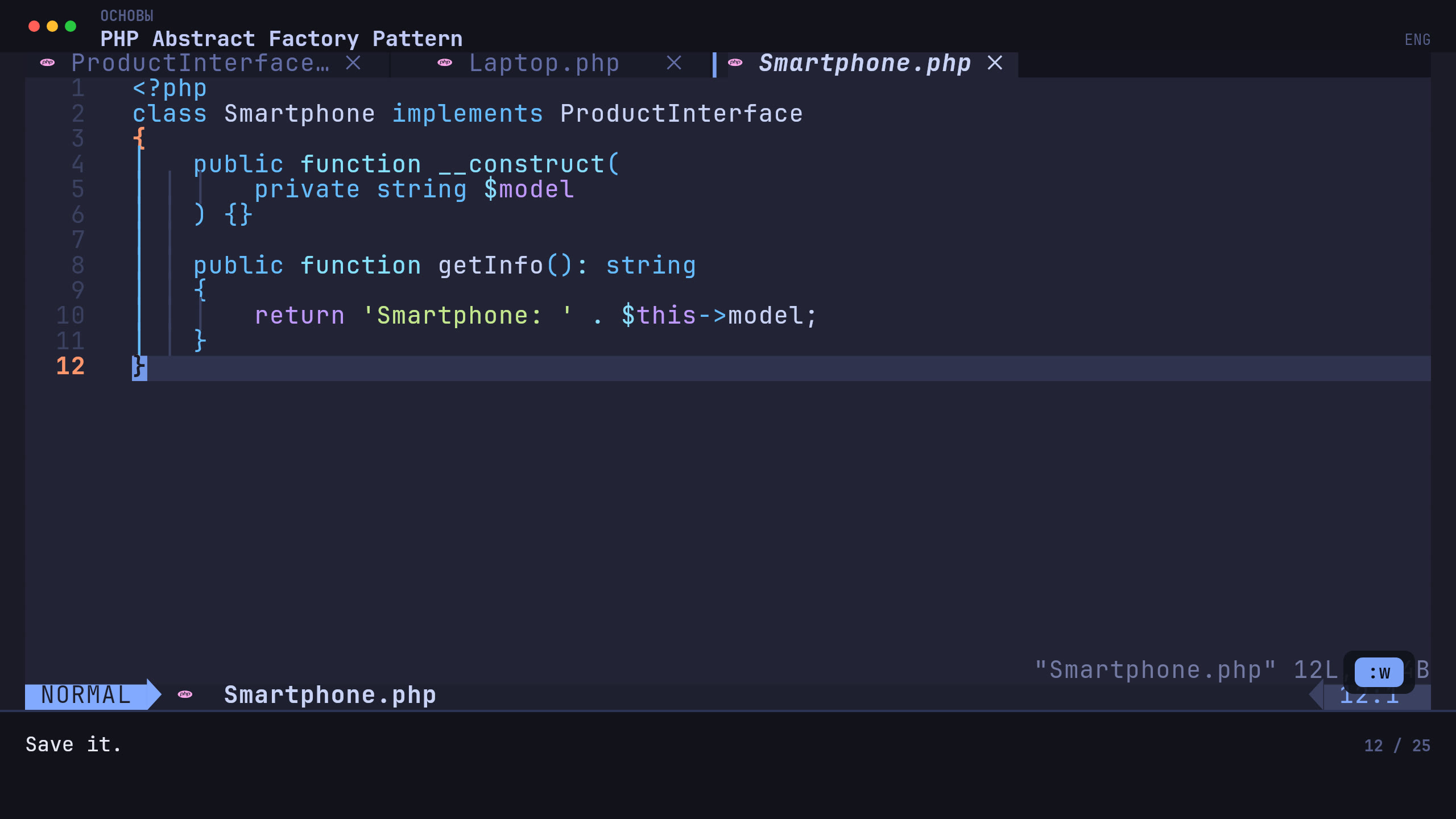This screenshot has width=1456, height=819.
Task: Click line number 12 in gutter
Action: click(x=71, y=366)
